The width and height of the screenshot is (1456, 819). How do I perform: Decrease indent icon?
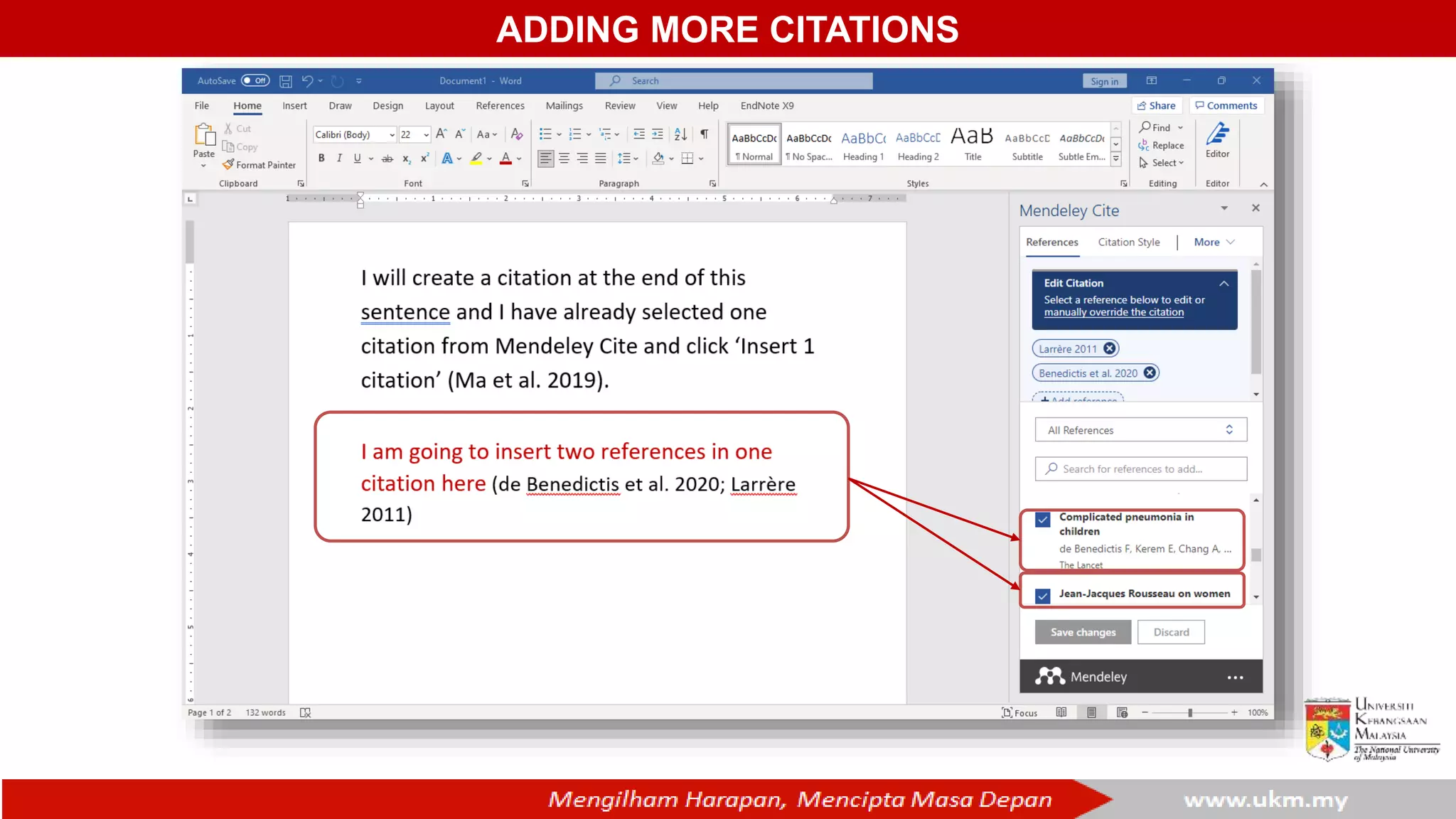pos(639,134)
